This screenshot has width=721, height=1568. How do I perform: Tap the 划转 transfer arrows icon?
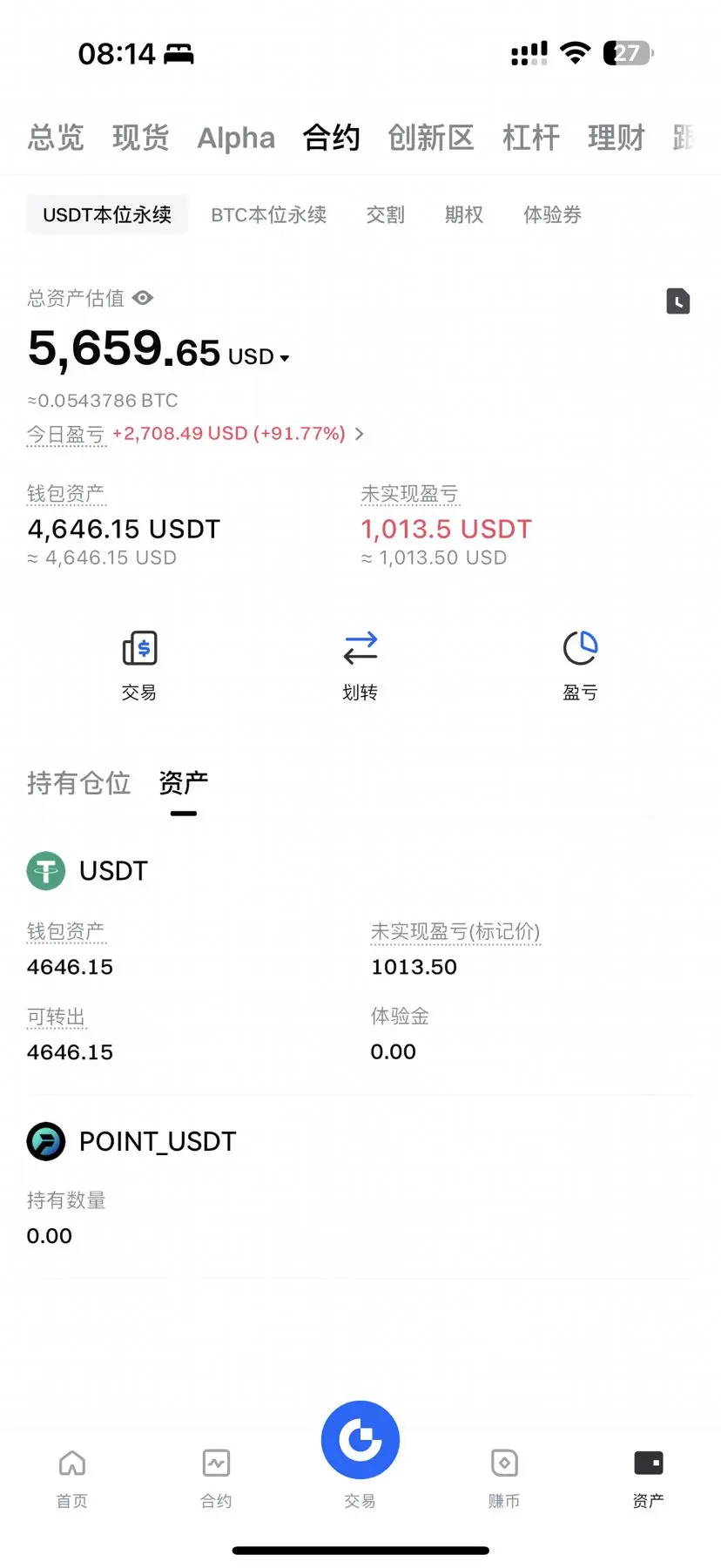coord(360,648)
